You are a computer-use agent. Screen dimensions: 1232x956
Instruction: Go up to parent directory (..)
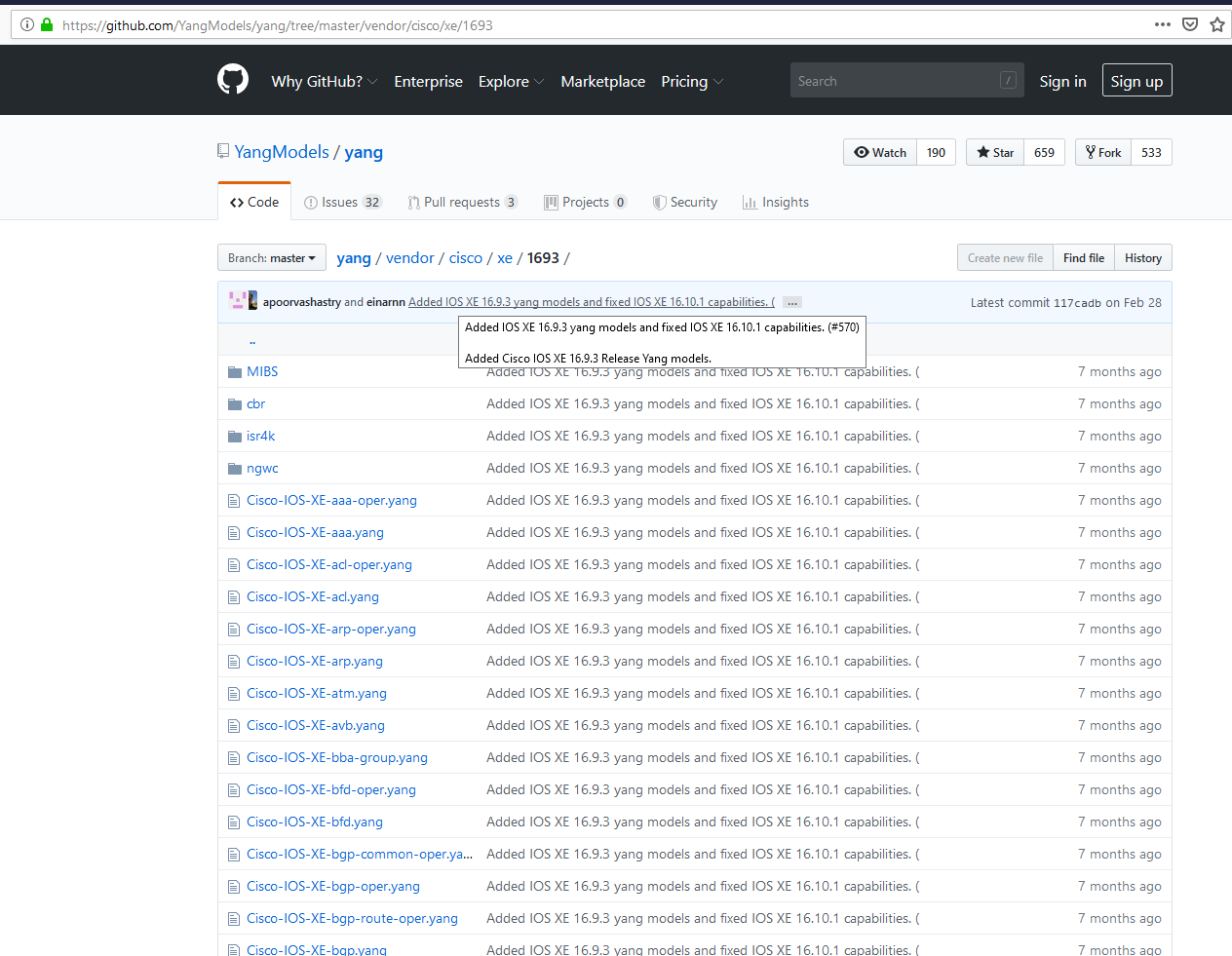252,340
